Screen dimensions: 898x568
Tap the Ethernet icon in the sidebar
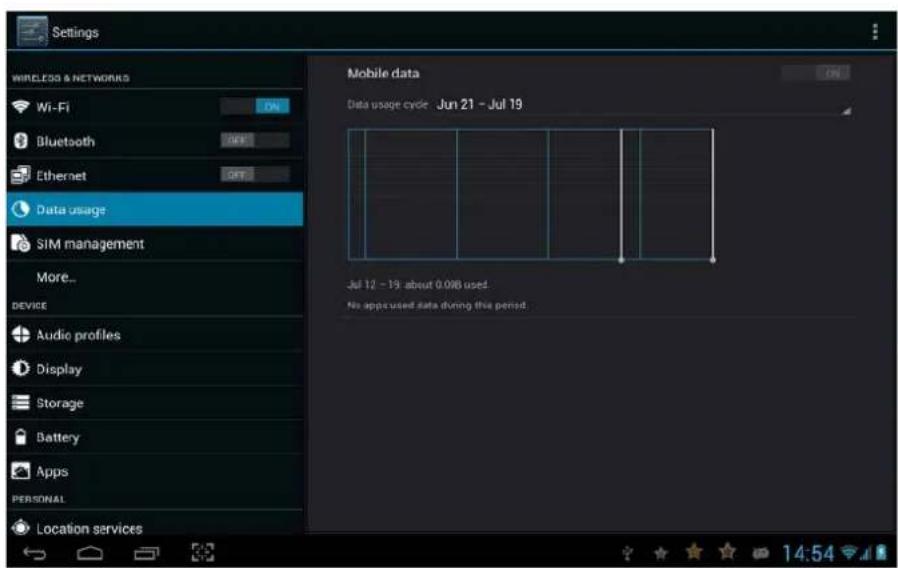[21, 175]
